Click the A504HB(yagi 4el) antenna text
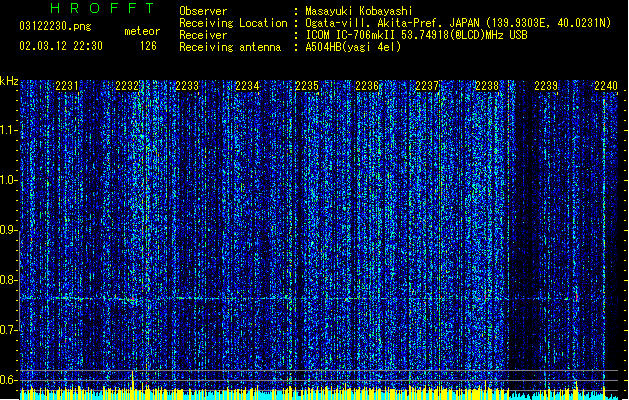This screenshot has width=629, height=400. point(353,47)
